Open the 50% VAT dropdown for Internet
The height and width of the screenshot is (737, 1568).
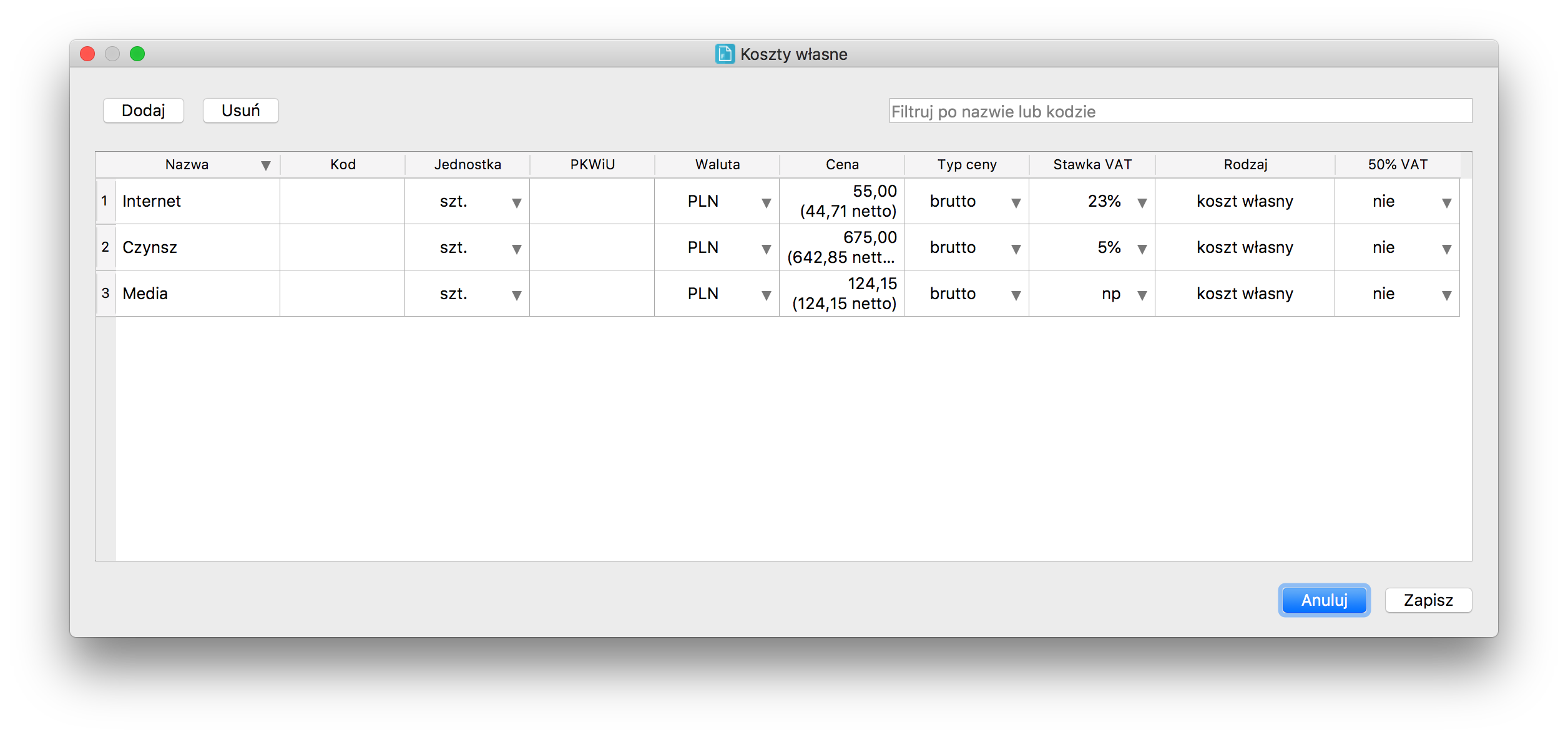pyautogui.click(x=1447, y=203)
